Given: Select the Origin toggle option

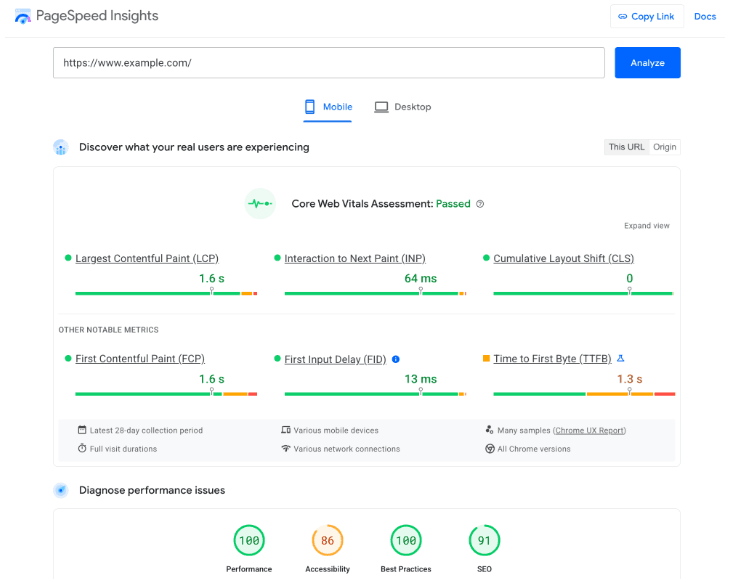Looking at the screenshot, I should 664,147.
